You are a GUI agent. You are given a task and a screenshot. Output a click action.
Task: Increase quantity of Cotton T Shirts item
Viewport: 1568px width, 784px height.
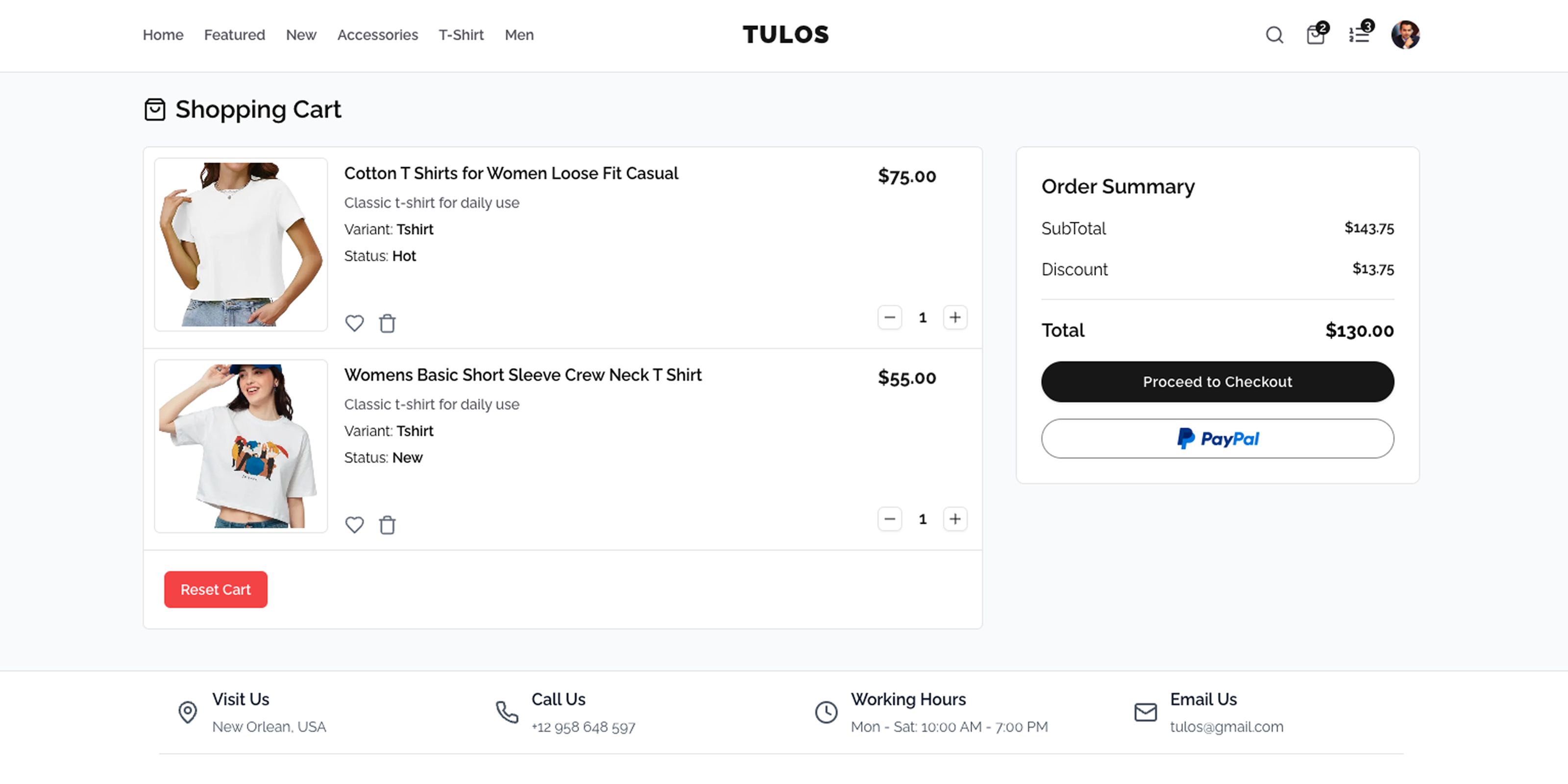click(955, 317)
